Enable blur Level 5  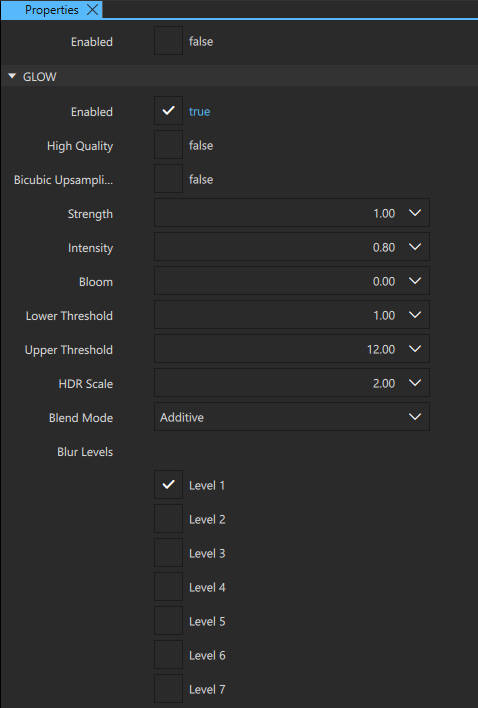pos(168,621)
